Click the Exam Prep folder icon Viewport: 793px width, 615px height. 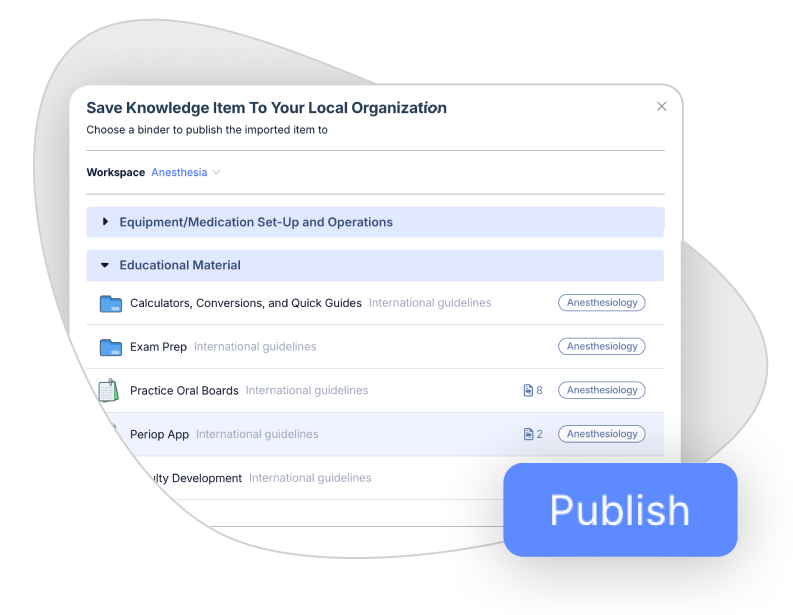click(x=111, y=347)
